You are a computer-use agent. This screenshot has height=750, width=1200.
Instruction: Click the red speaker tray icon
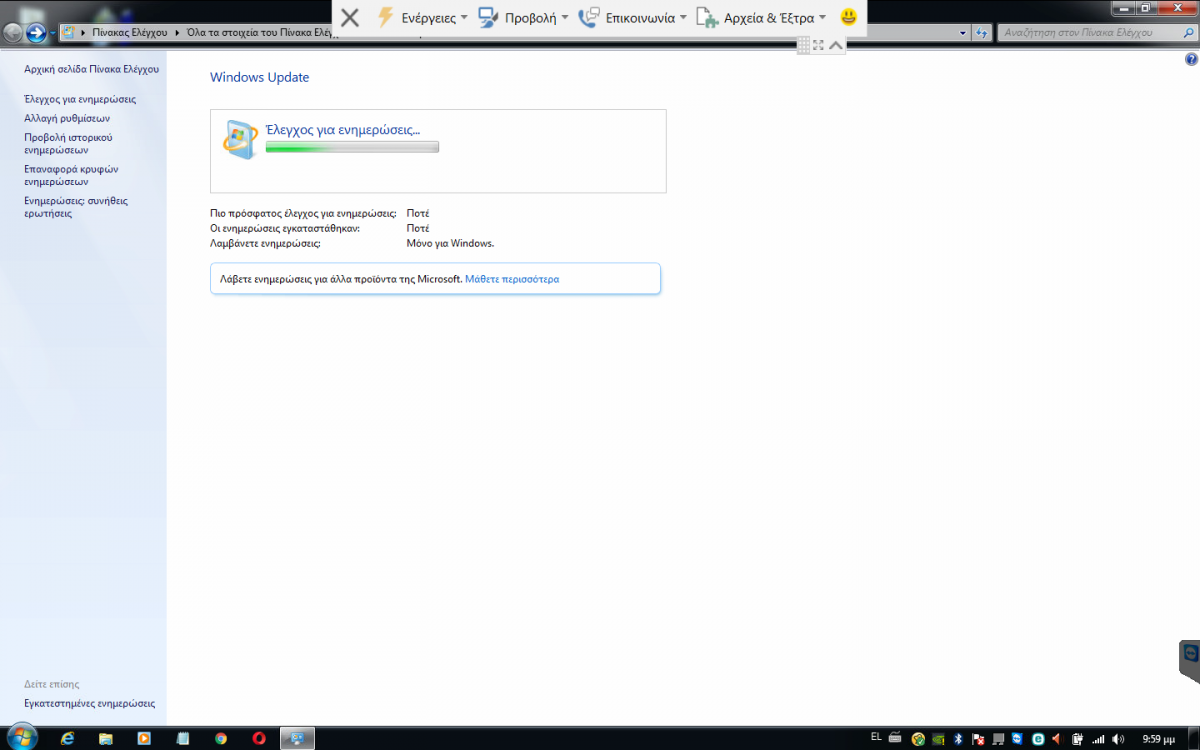click(x=1057, y=739)
